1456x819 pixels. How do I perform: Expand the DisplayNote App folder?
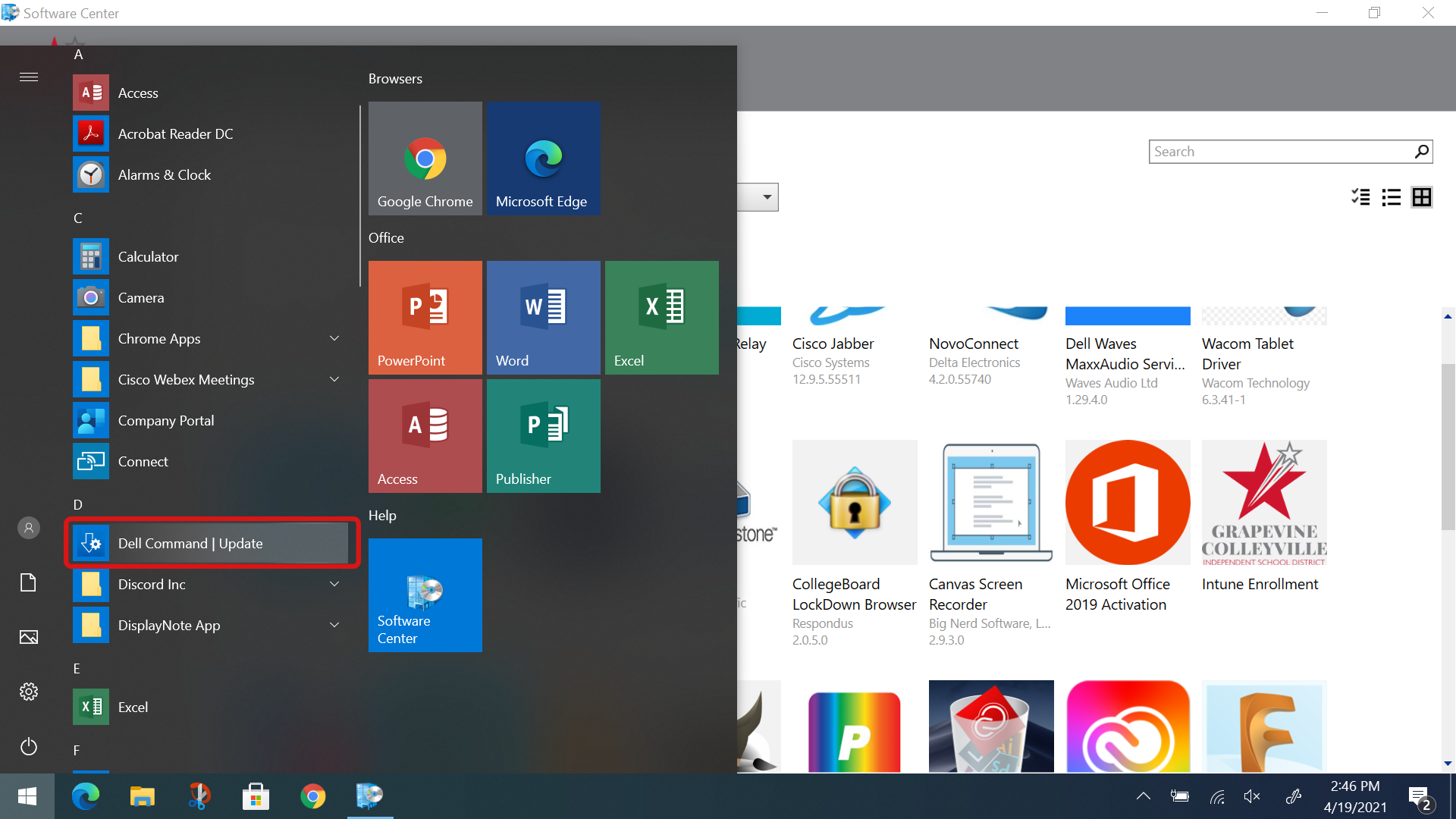click(334, 625)
